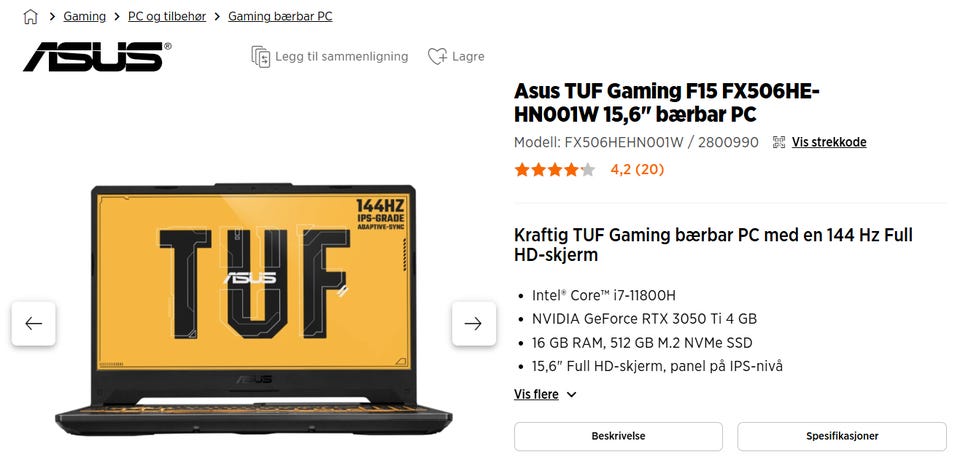Show previous product image with left arrow
This screenshot has width=960, height=468.
[34, 323]
